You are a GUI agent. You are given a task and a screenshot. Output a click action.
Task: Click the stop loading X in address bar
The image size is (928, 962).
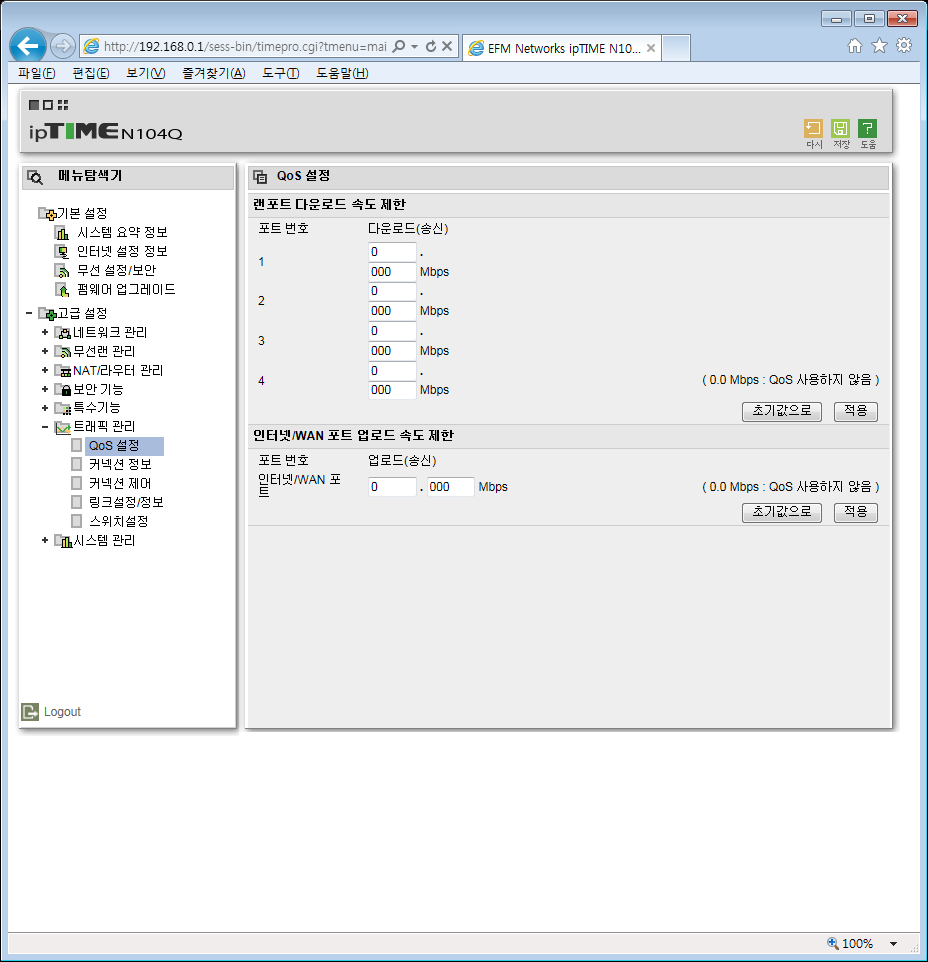point(447,47)
